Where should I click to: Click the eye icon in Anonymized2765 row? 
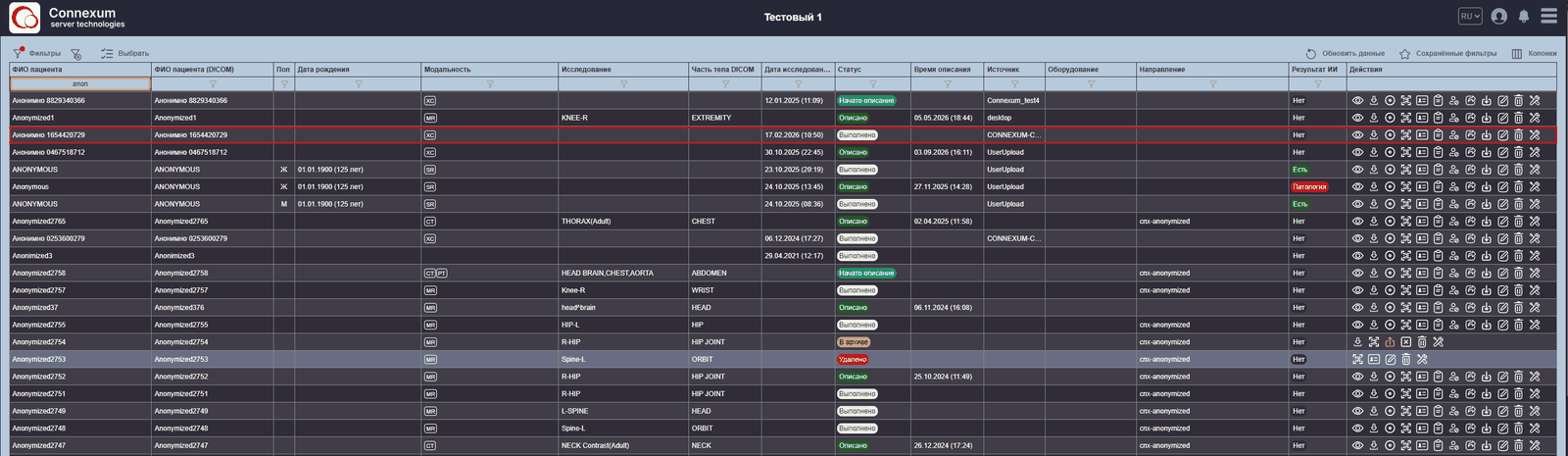pos(1357,221)
